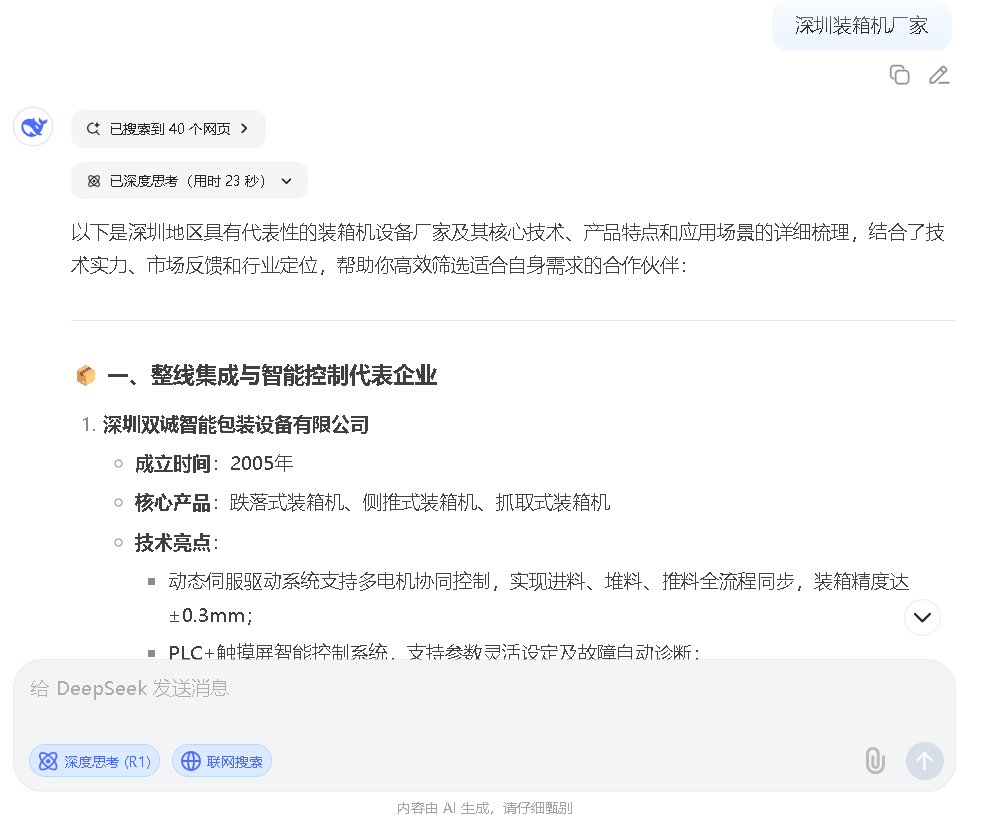Image resolution: width=991 pixels, height=818 pixels.
Task: Edit the user message with pencil icon
Action: [x=939, y=75]
